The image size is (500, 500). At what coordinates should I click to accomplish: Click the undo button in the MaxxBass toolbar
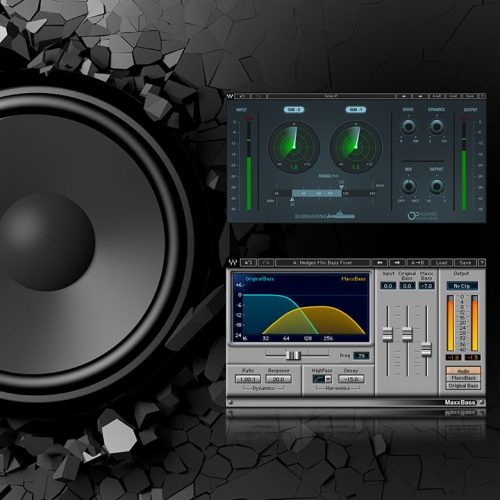coord(248,263)
